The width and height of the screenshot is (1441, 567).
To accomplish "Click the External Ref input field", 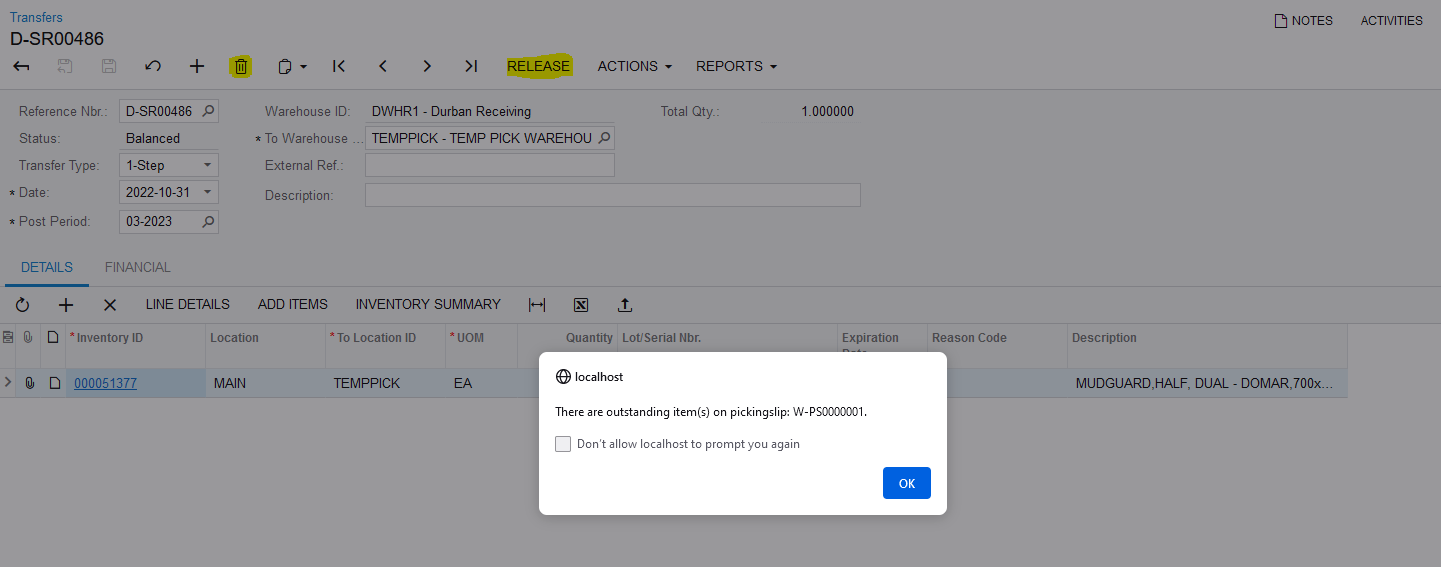I will click(x=489, y=165).
